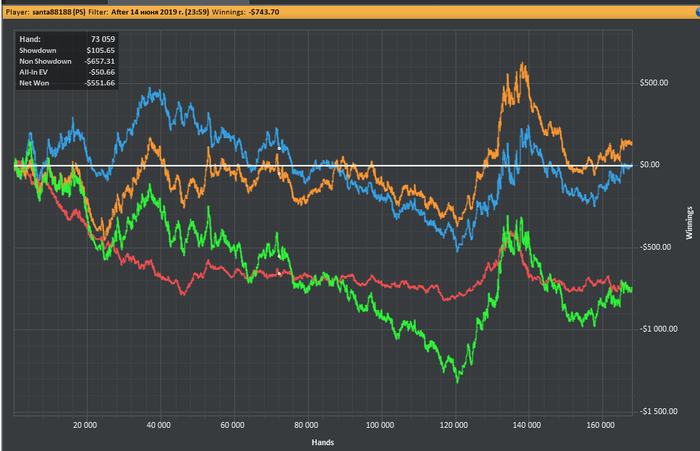The width and height of the screenshot is (700, 451).
Task: Click the 160 000 x-axis label
Action: click(x=600, y=425)
